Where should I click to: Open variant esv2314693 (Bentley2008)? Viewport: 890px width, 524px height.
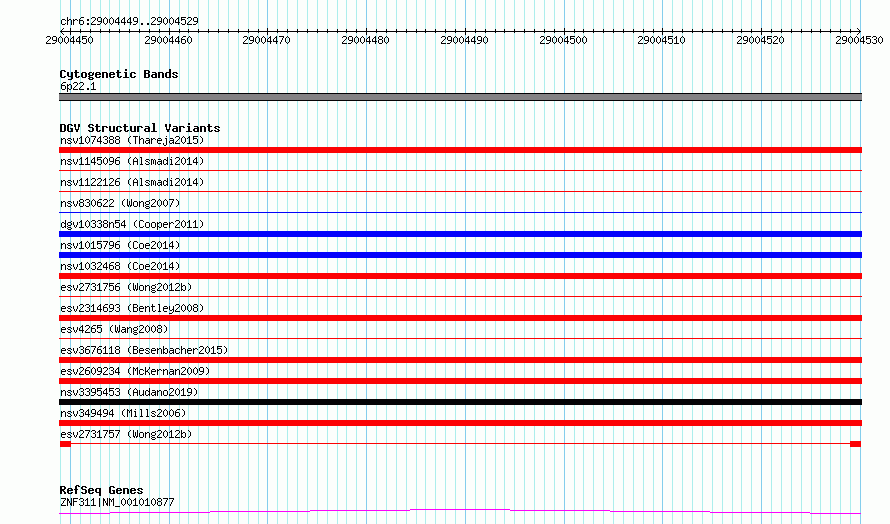(132, 308)
